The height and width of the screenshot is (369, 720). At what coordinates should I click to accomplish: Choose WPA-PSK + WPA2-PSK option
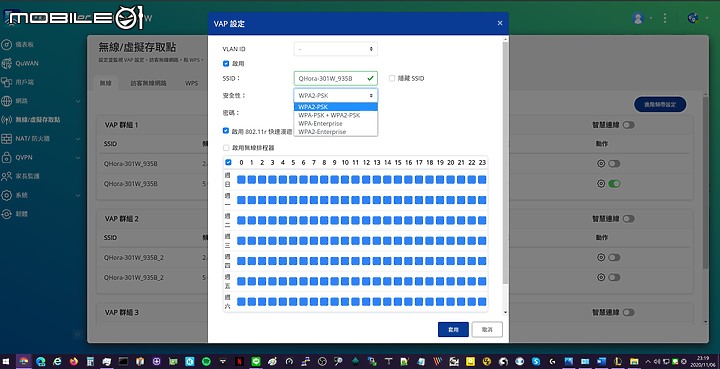[336, 115]
